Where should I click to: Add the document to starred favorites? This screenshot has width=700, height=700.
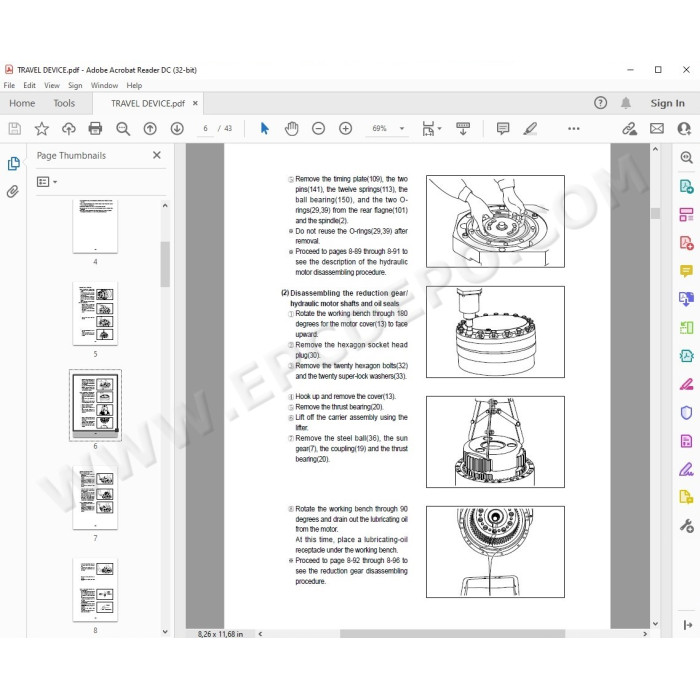[x=42, y=129]
